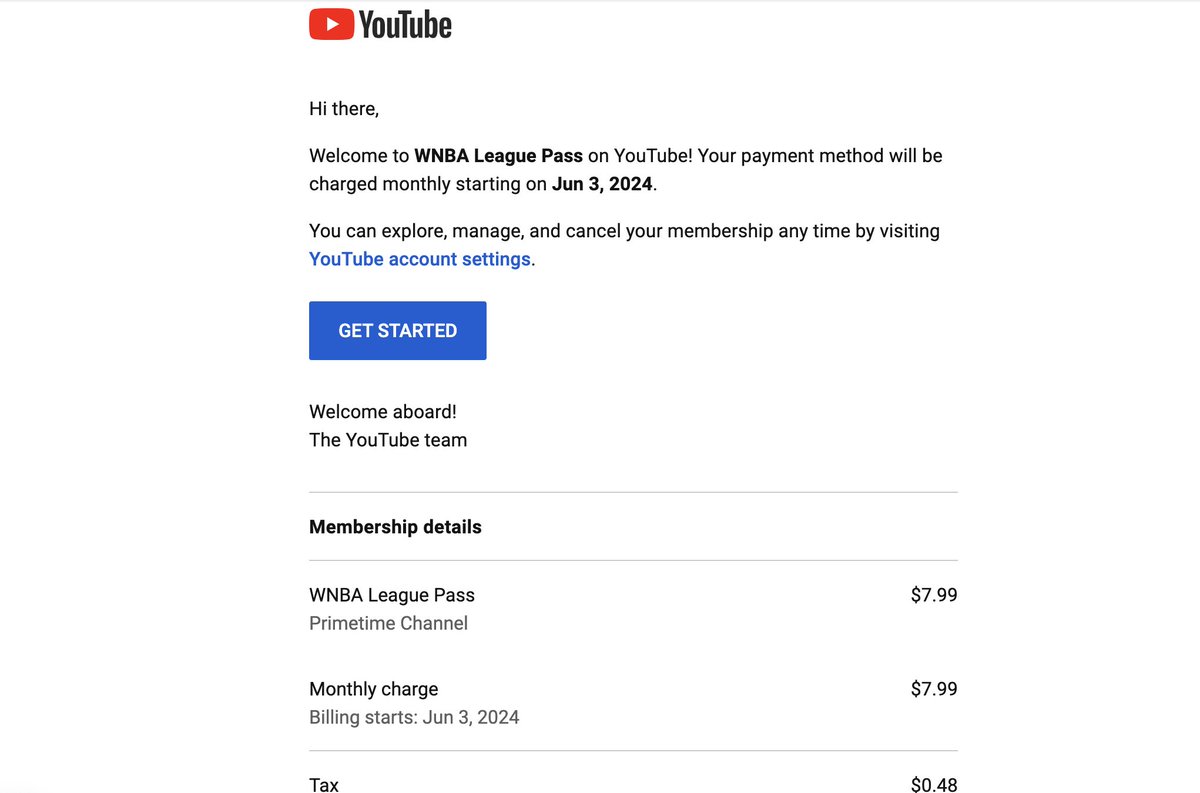Viewport: 1200px width, 793px height.
Task: Click the $7.99 amount beside Monthly charge
Action: pyautogui.click(x=934, y=689)
